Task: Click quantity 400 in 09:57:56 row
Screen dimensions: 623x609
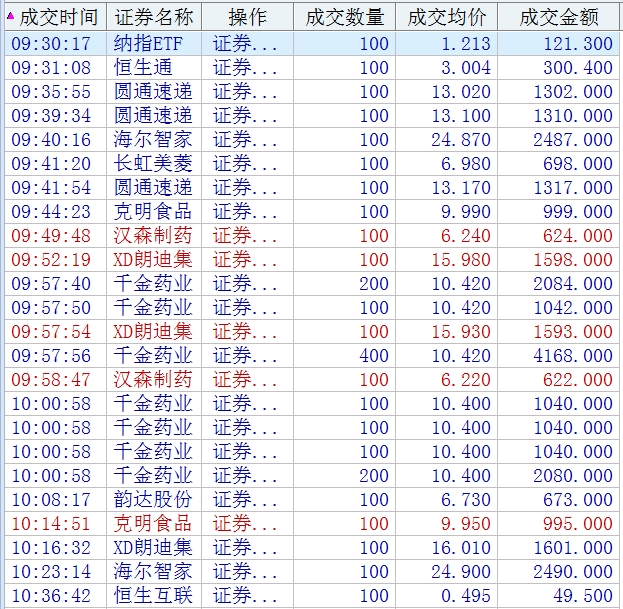Action: (x=374, y=356)
